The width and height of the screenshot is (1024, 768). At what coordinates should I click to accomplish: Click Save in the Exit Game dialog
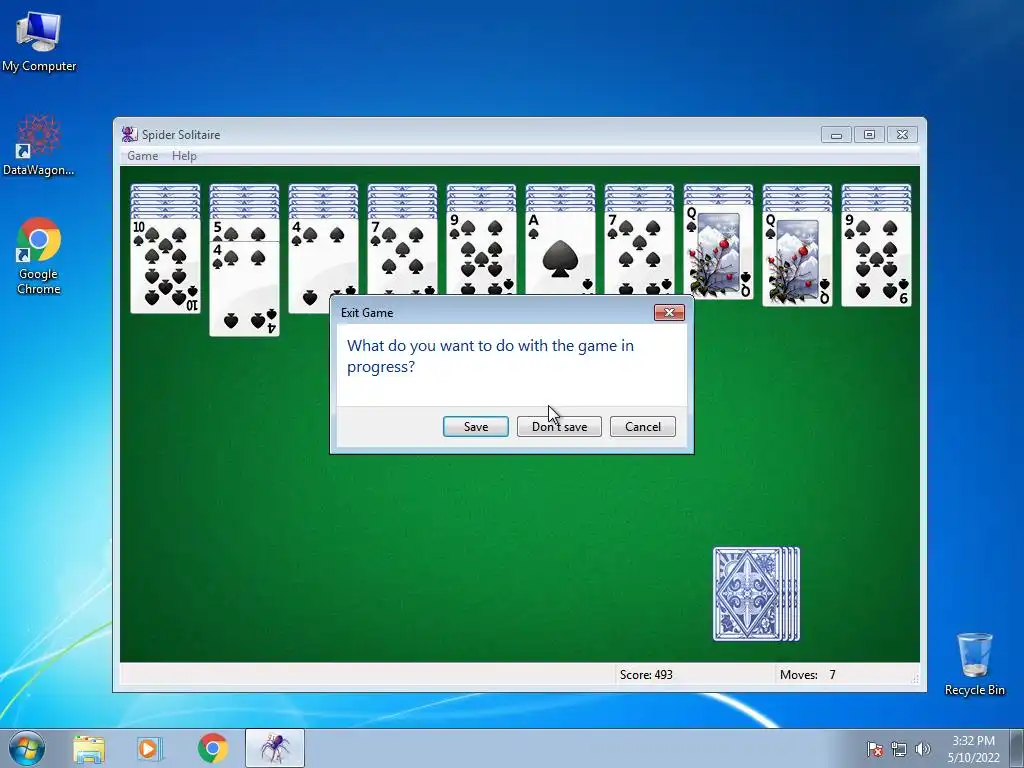pyautogui.click(x=475, y=426)
